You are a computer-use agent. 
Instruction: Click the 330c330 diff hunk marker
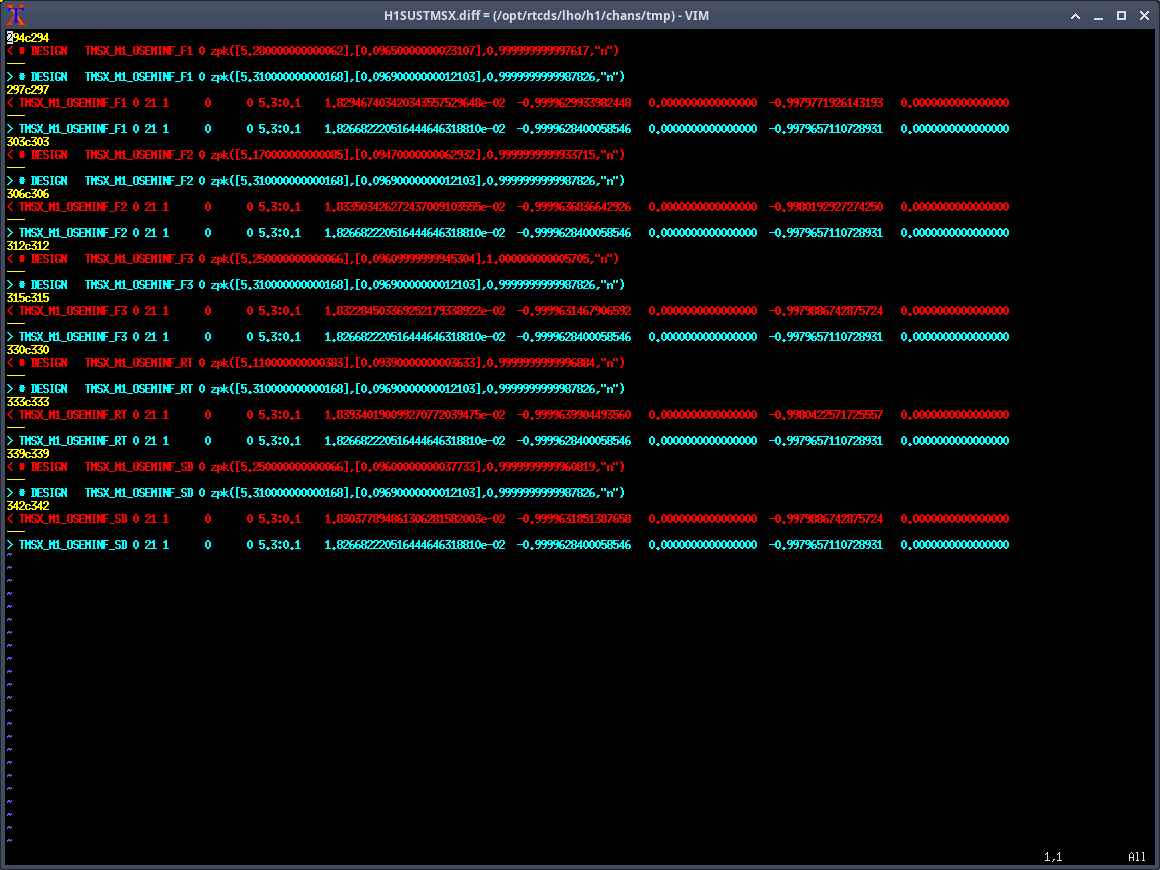click(x=28, y=349)
